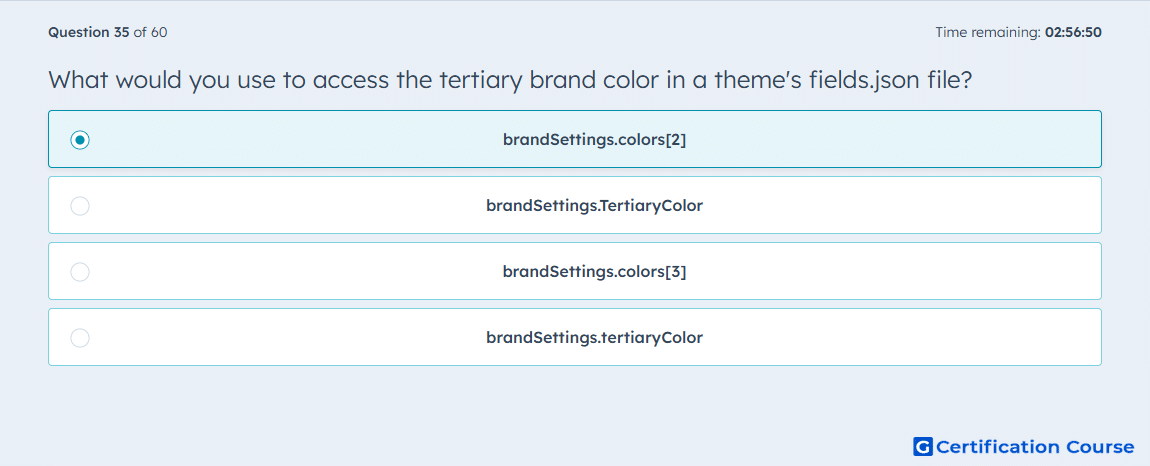Click the question heading about tertiary brand color

[510, 79]
